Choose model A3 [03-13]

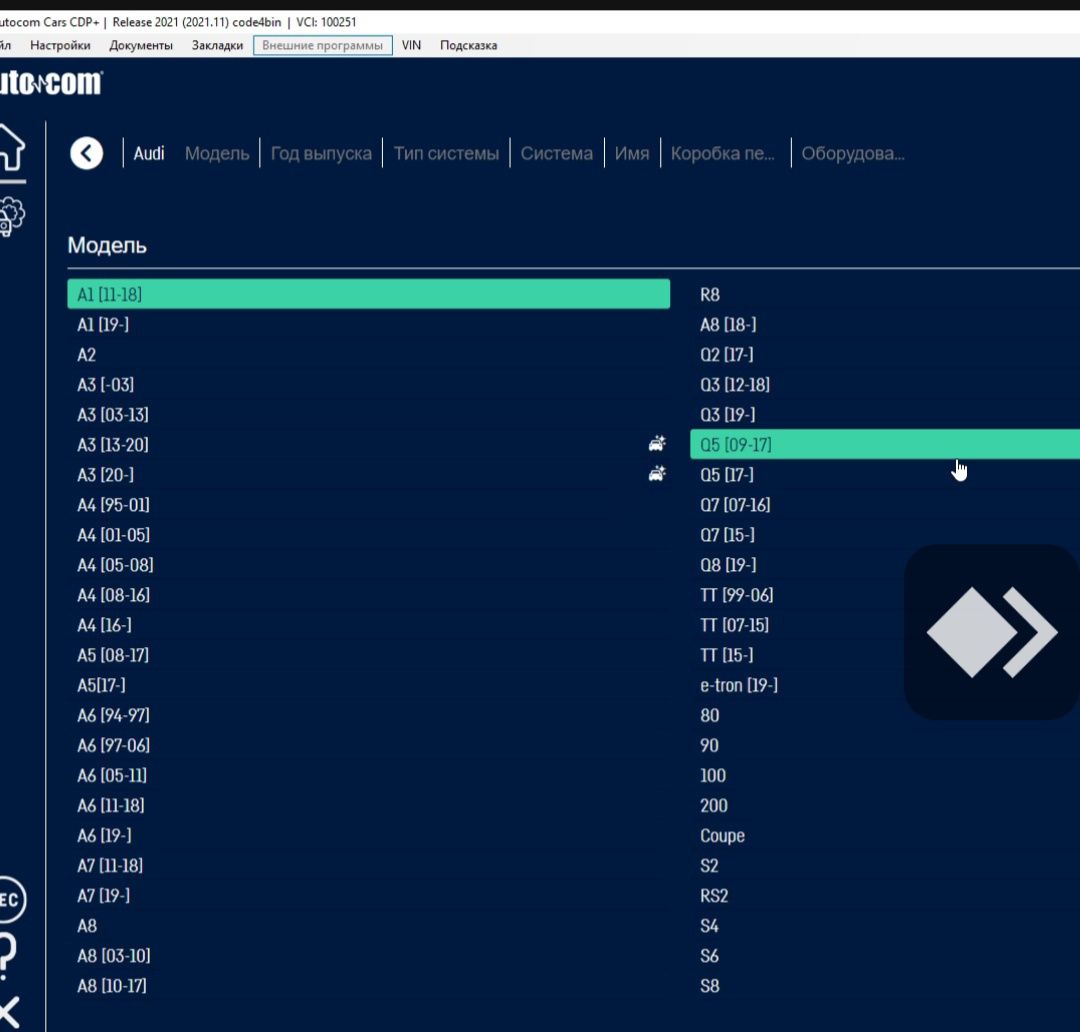[368, 415]
